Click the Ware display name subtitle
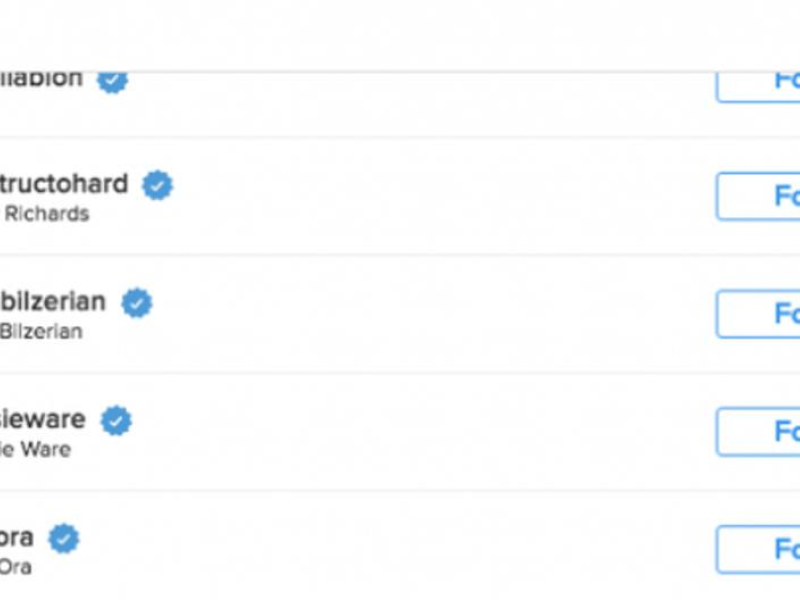 35,449
